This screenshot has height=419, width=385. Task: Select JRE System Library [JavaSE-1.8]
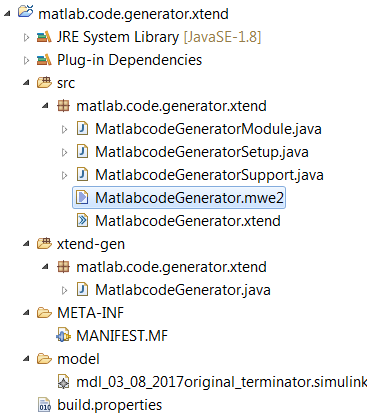tap(159, 37)
